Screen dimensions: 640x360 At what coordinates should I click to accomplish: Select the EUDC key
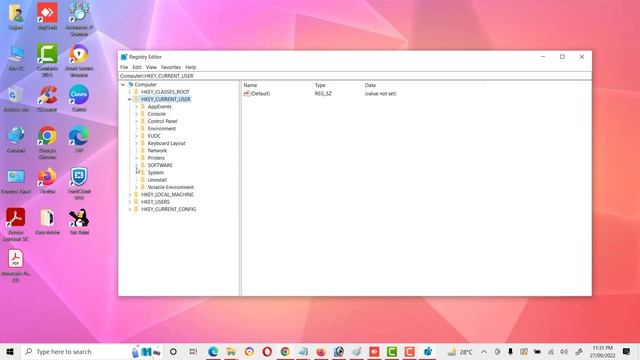pos(154,136)
